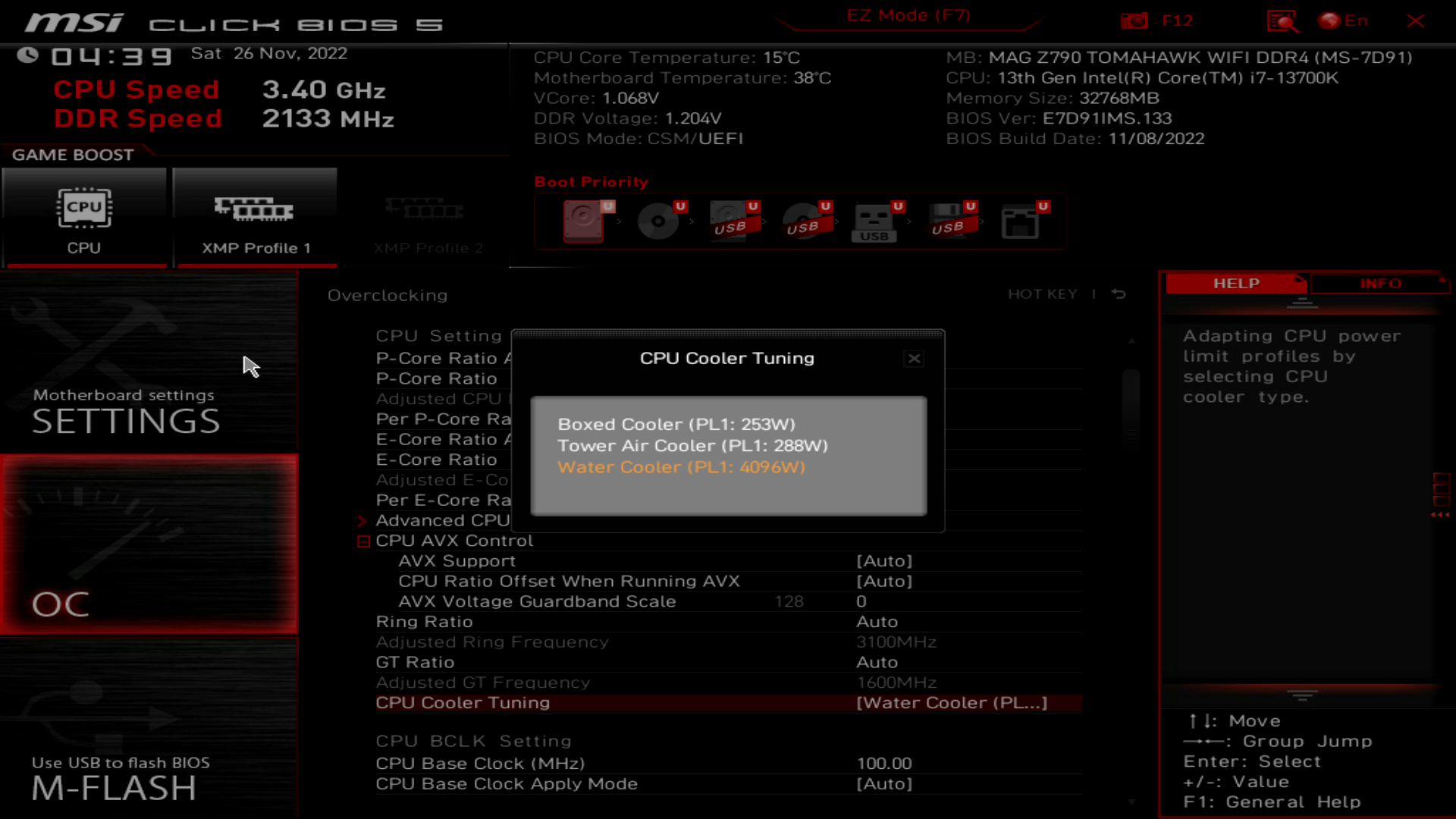Close the CPU Cooler Tuning dialog
1456x819 pixels.
tap(914, 359)
